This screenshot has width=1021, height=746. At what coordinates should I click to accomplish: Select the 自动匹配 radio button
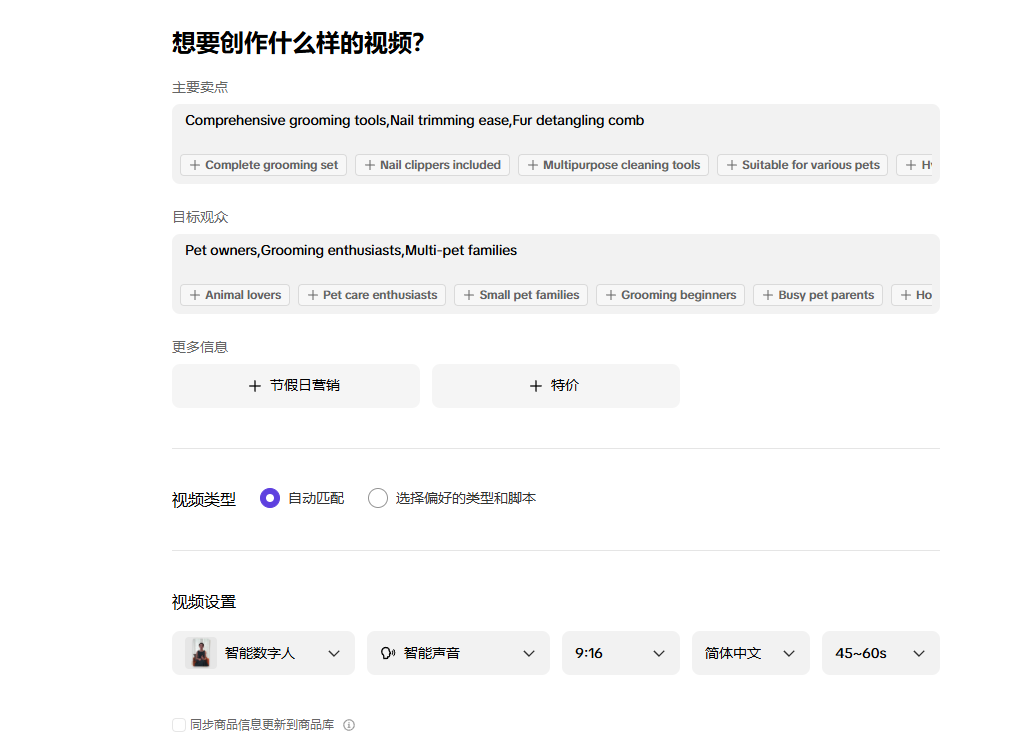(270, 498)
